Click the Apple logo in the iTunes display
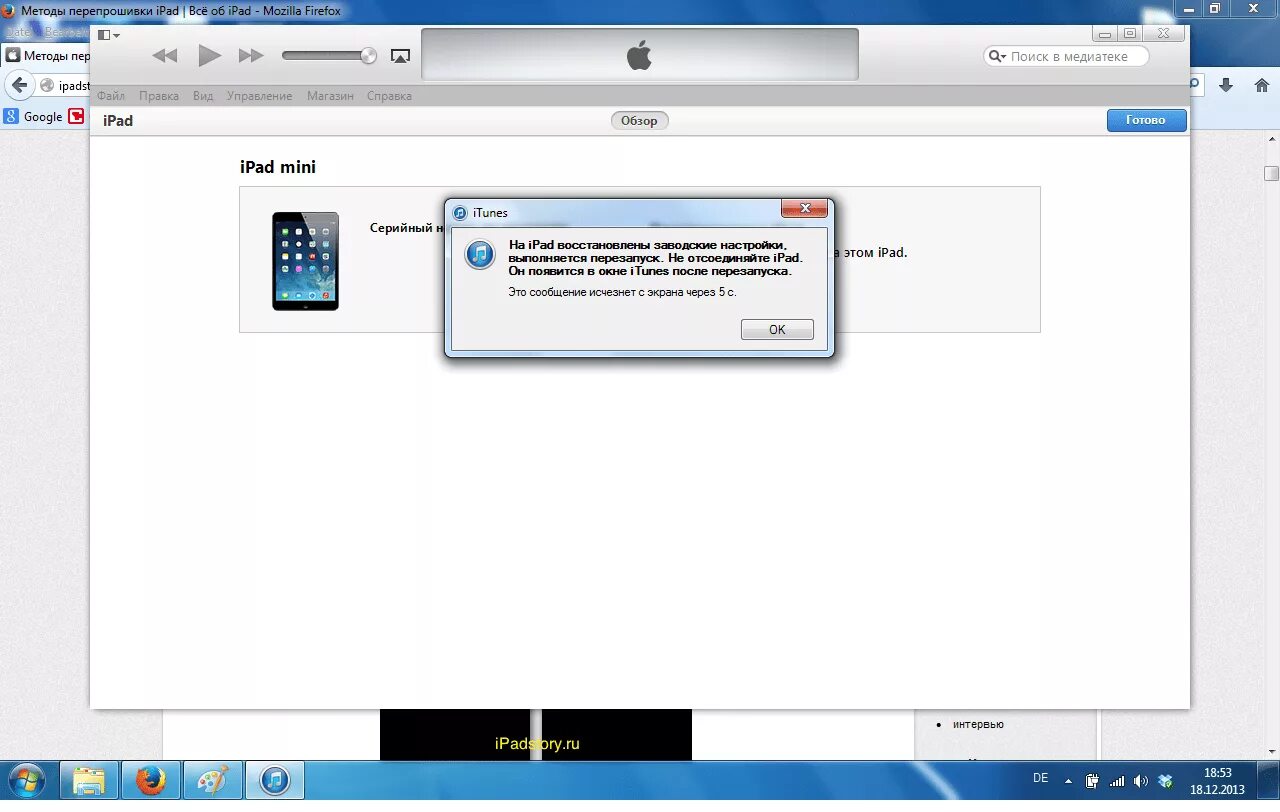This screenshot has height=812, width=1280. point(639,55)
